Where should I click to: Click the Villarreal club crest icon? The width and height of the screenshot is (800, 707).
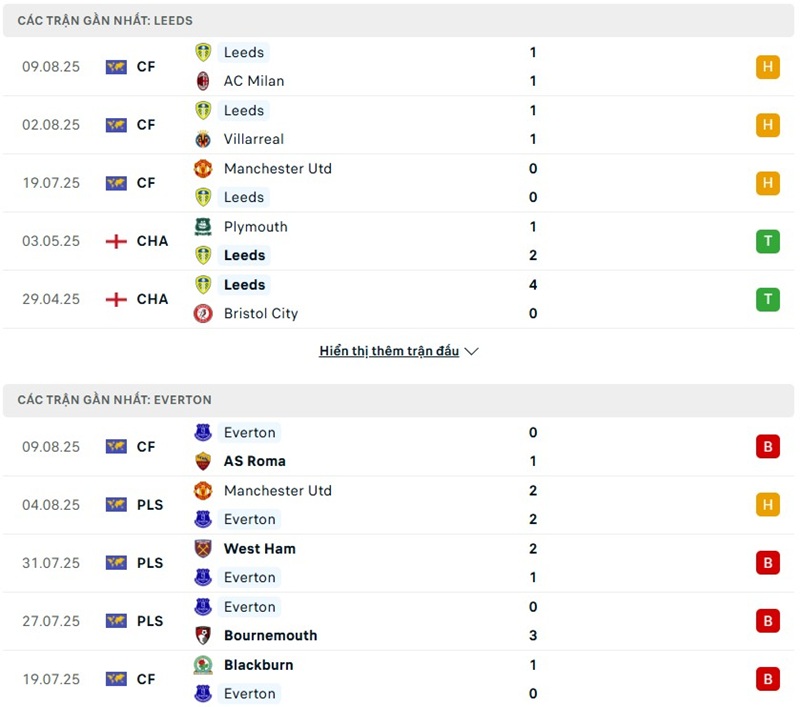[x=203, y=139]
